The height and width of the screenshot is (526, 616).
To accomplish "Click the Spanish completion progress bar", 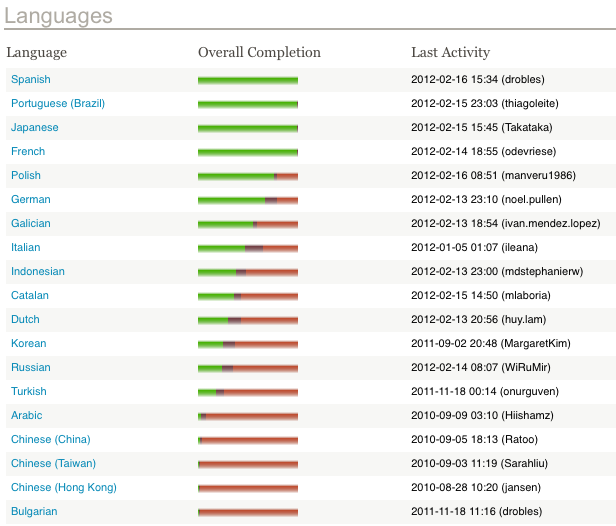I will 248,80.
